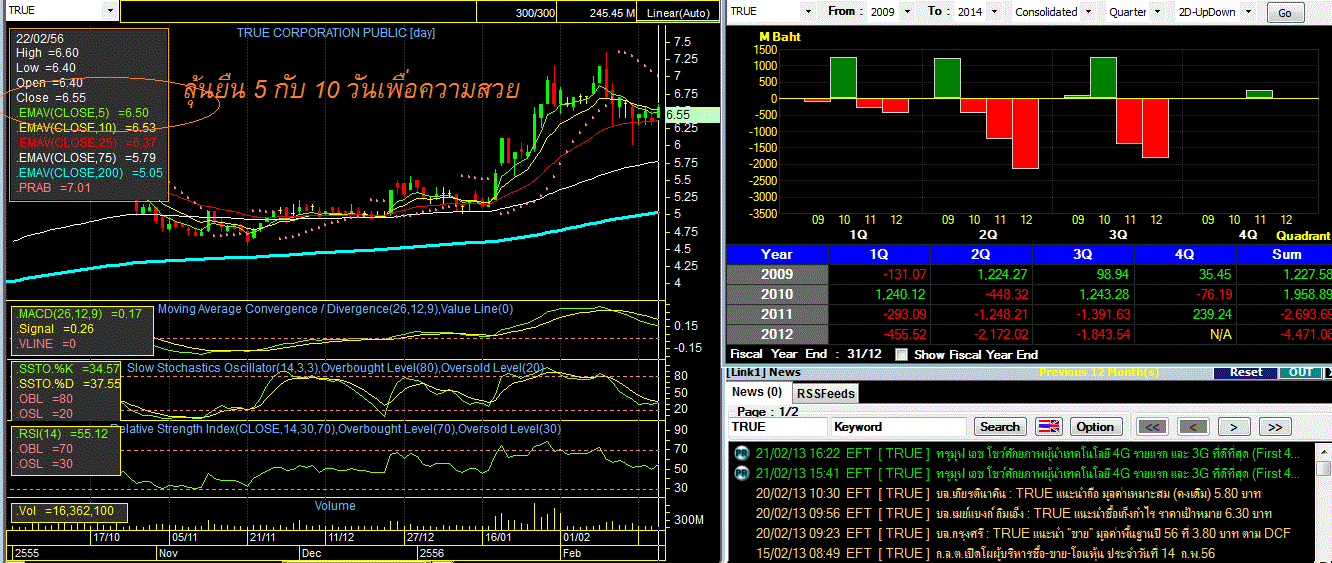Click the Keyword input field
The height and width of the screenshot is (563, 1332).
click(x=900, y=427)
